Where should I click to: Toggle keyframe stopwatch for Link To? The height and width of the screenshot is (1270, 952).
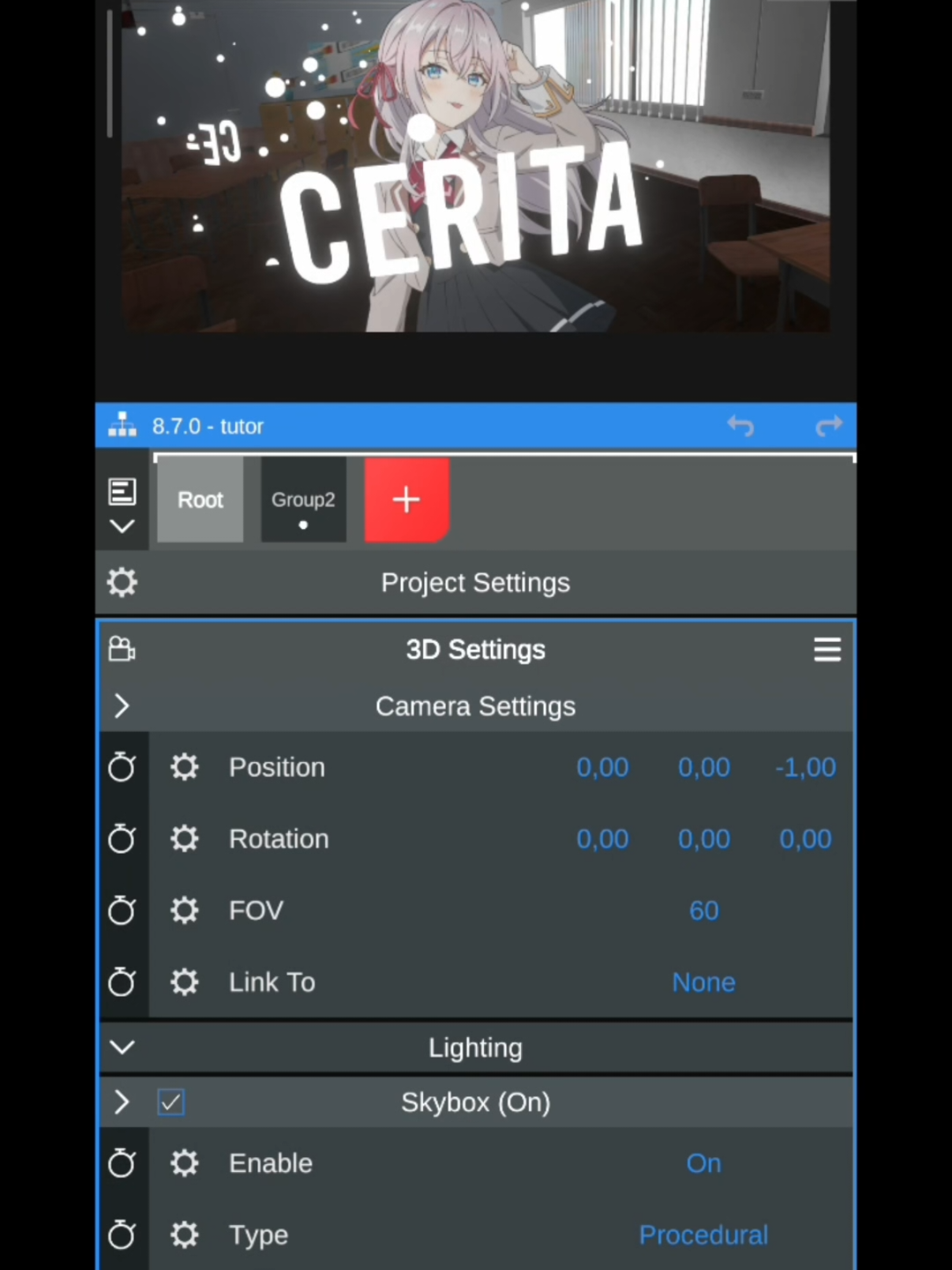point(122,982)
